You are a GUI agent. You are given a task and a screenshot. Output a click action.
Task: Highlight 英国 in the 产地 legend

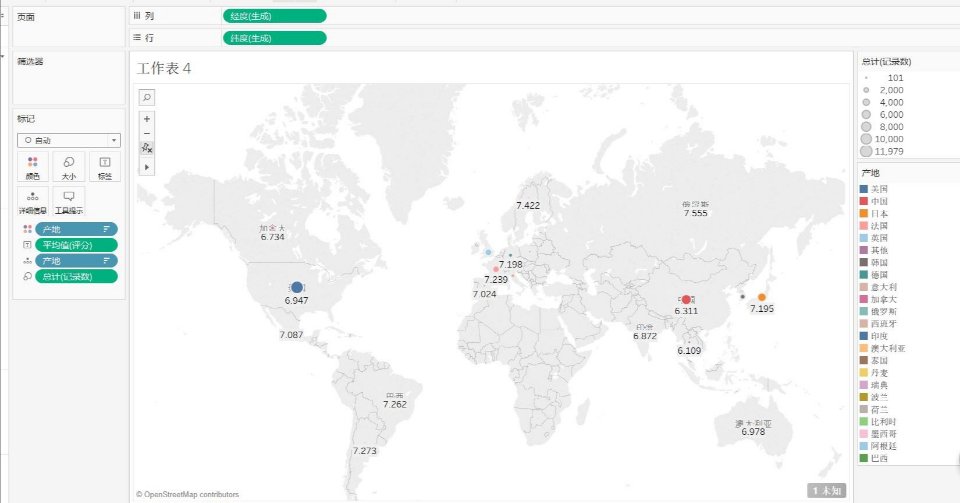click(x=879, y=238)
